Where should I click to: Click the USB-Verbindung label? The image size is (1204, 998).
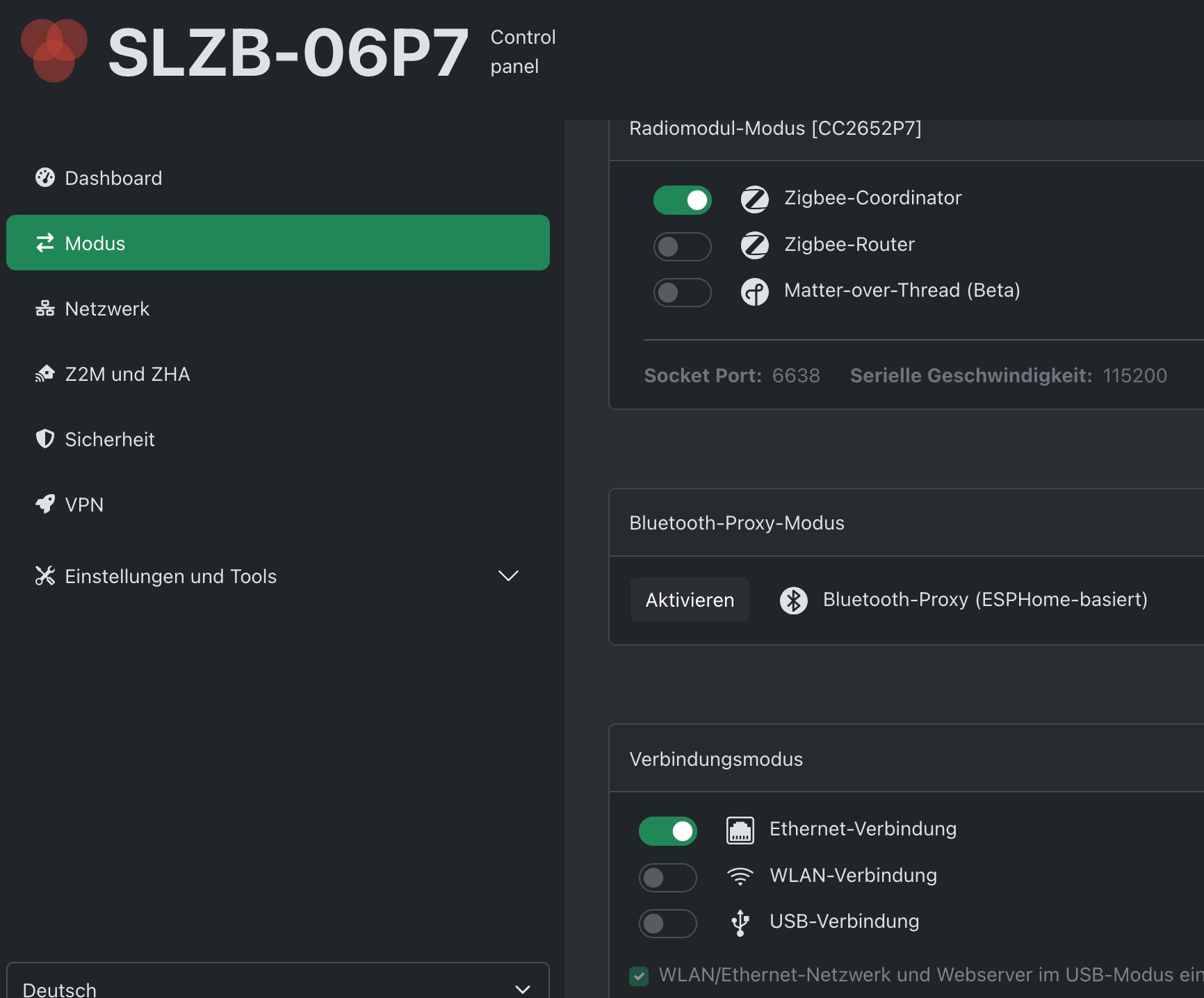pos(845,922)
